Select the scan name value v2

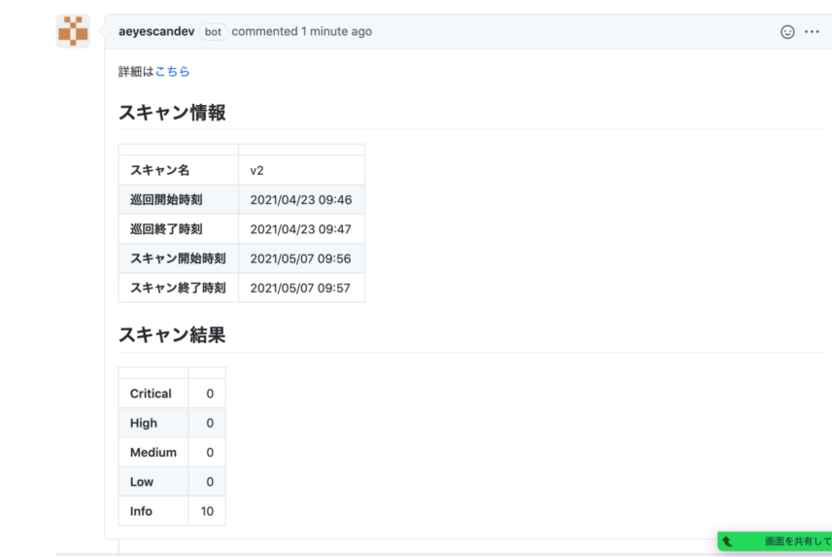pyautogui.click(x=257, y=170)
